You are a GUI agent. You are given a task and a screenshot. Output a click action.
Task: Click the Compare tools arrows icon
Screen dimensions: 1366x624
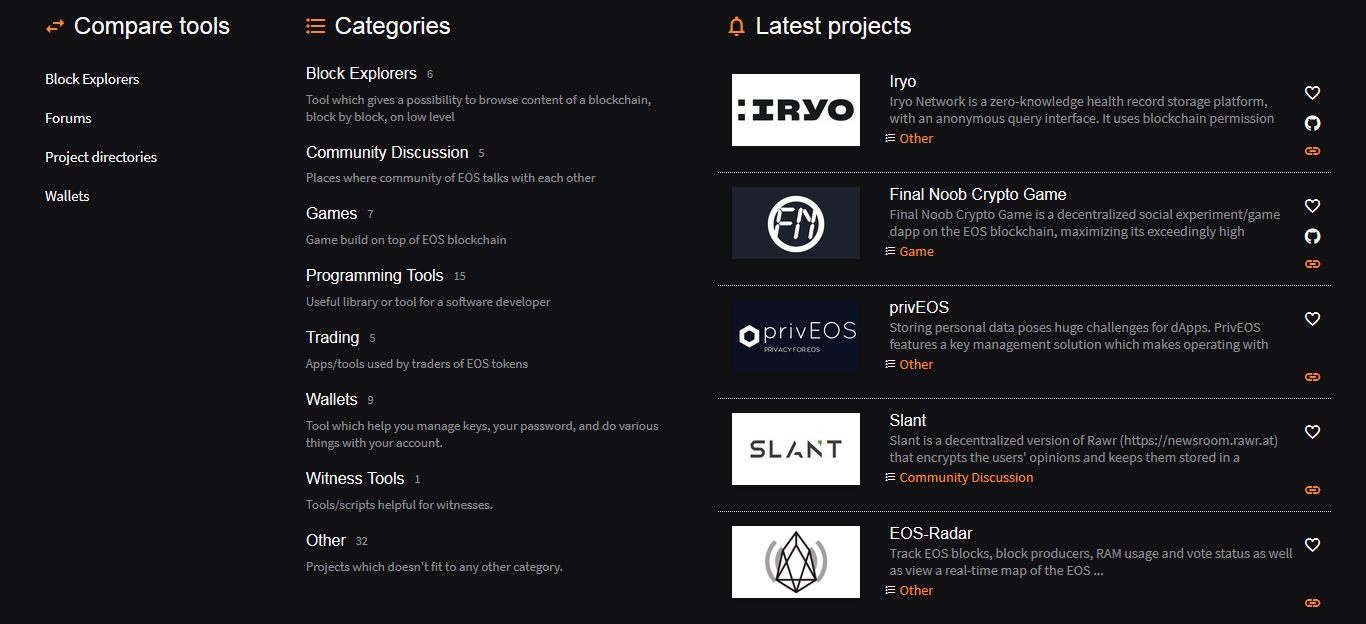(55, 27)
